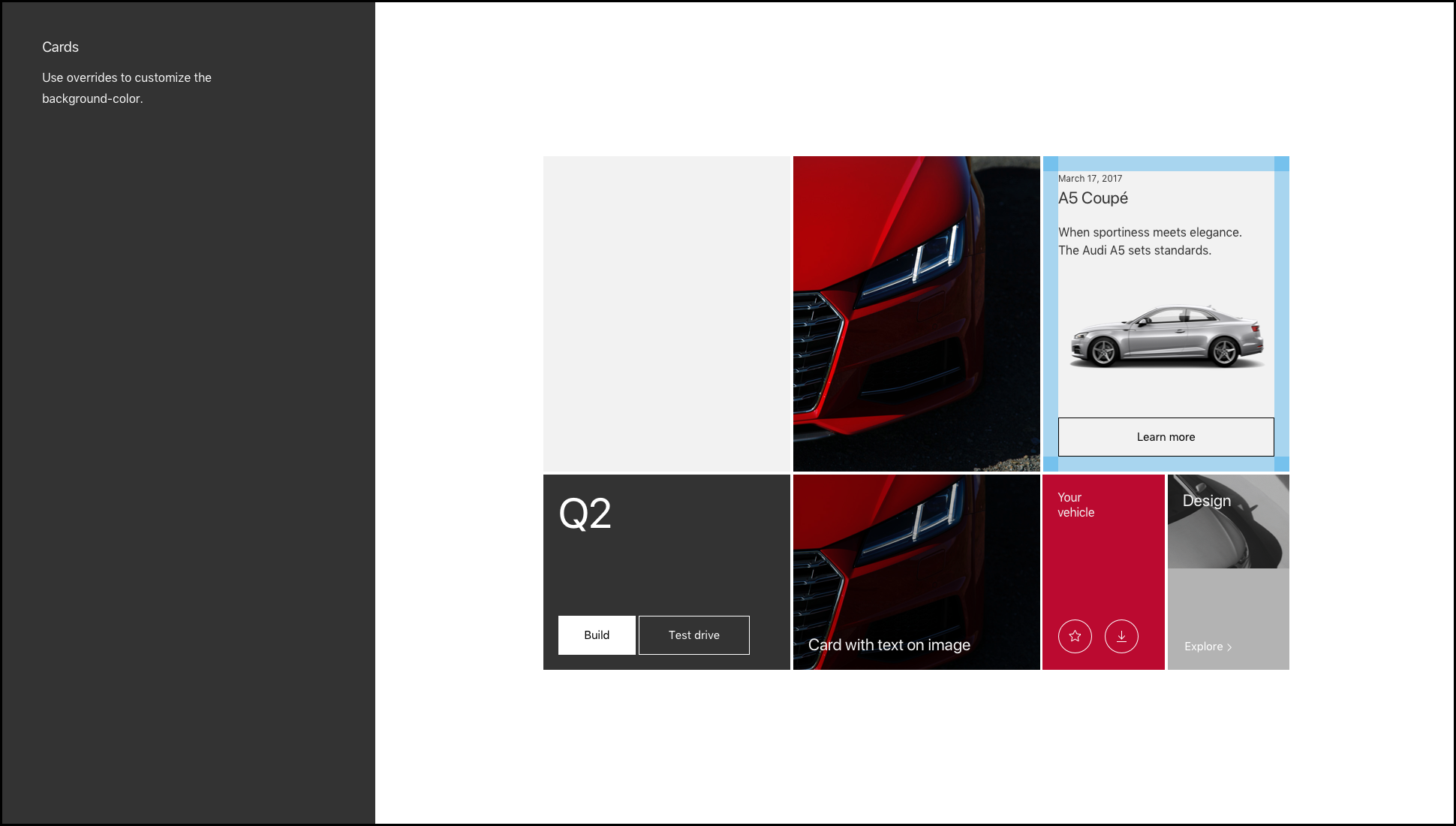Click the Cards title in sidebar

pos(60,47)
